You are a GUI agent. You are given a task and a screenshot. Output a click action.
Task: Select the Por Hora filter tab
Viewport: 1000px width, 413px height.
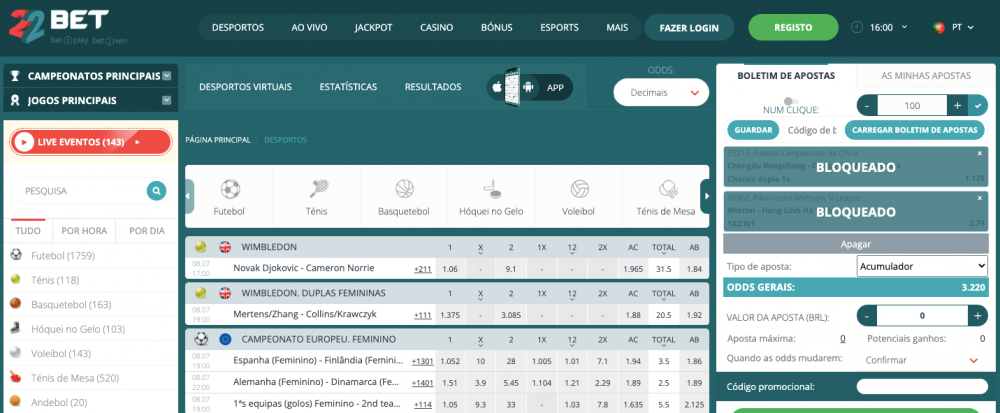[84, 231]
